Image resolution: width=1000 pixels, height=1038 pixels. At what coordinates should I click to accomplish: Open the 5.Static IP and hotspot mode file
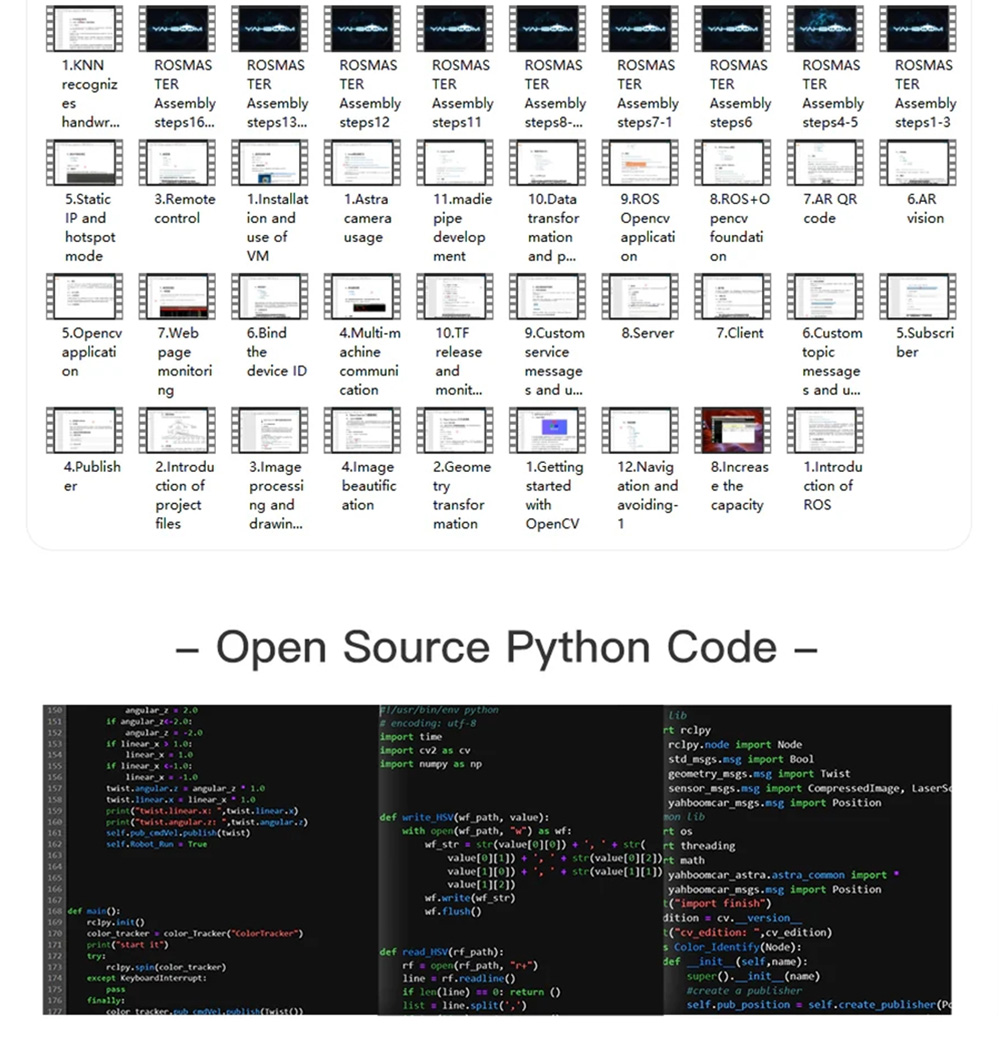pyautogui.click(x=84, y=163)
